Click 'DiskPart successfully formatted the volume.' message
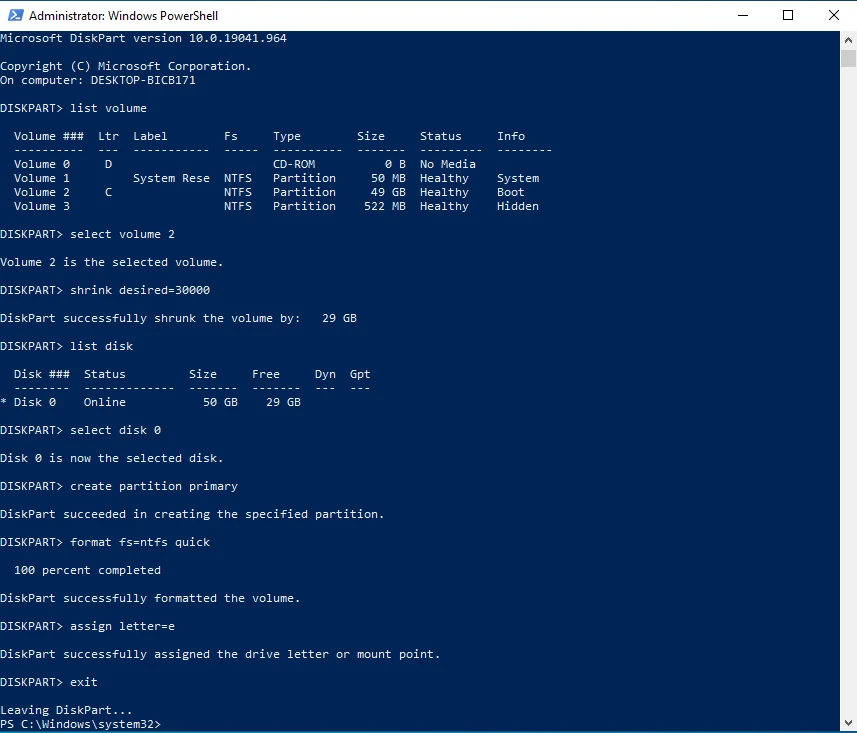This screenshot has height=733, width=857. pyautogui.click(x=150, y=599)
